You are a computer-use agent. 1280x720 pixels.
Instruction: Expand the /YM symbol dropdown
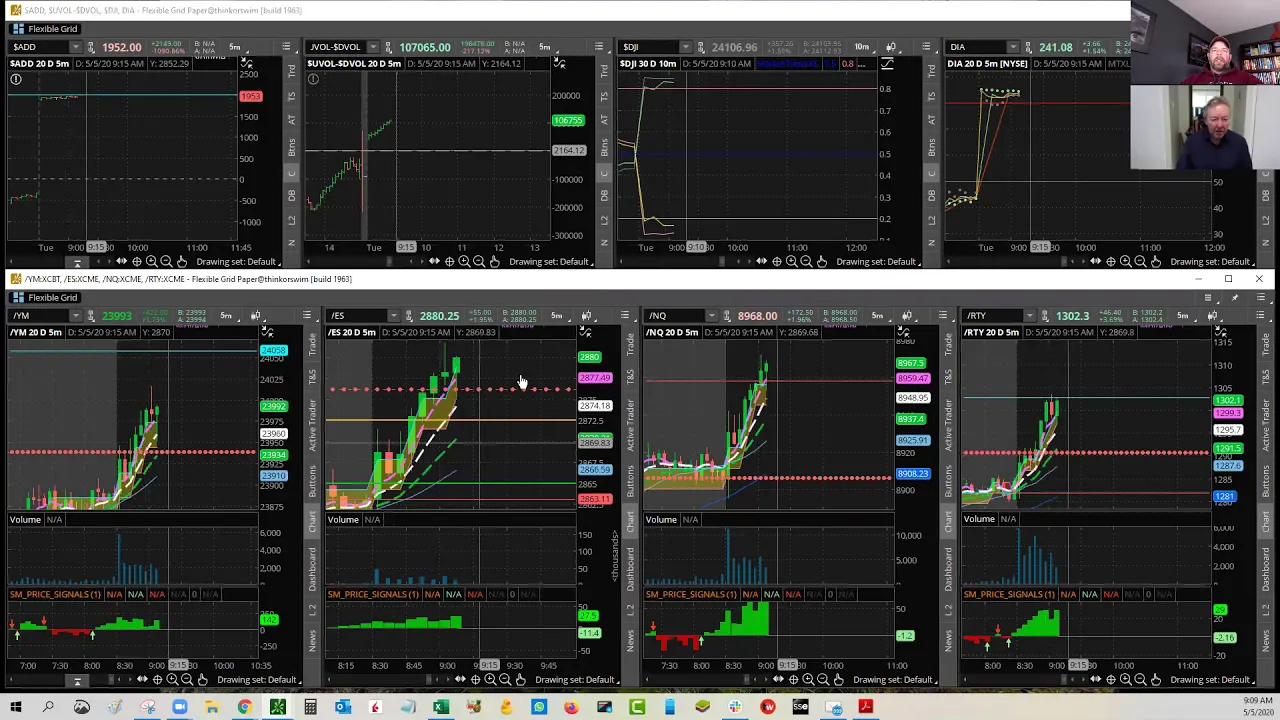coord(76,316)
